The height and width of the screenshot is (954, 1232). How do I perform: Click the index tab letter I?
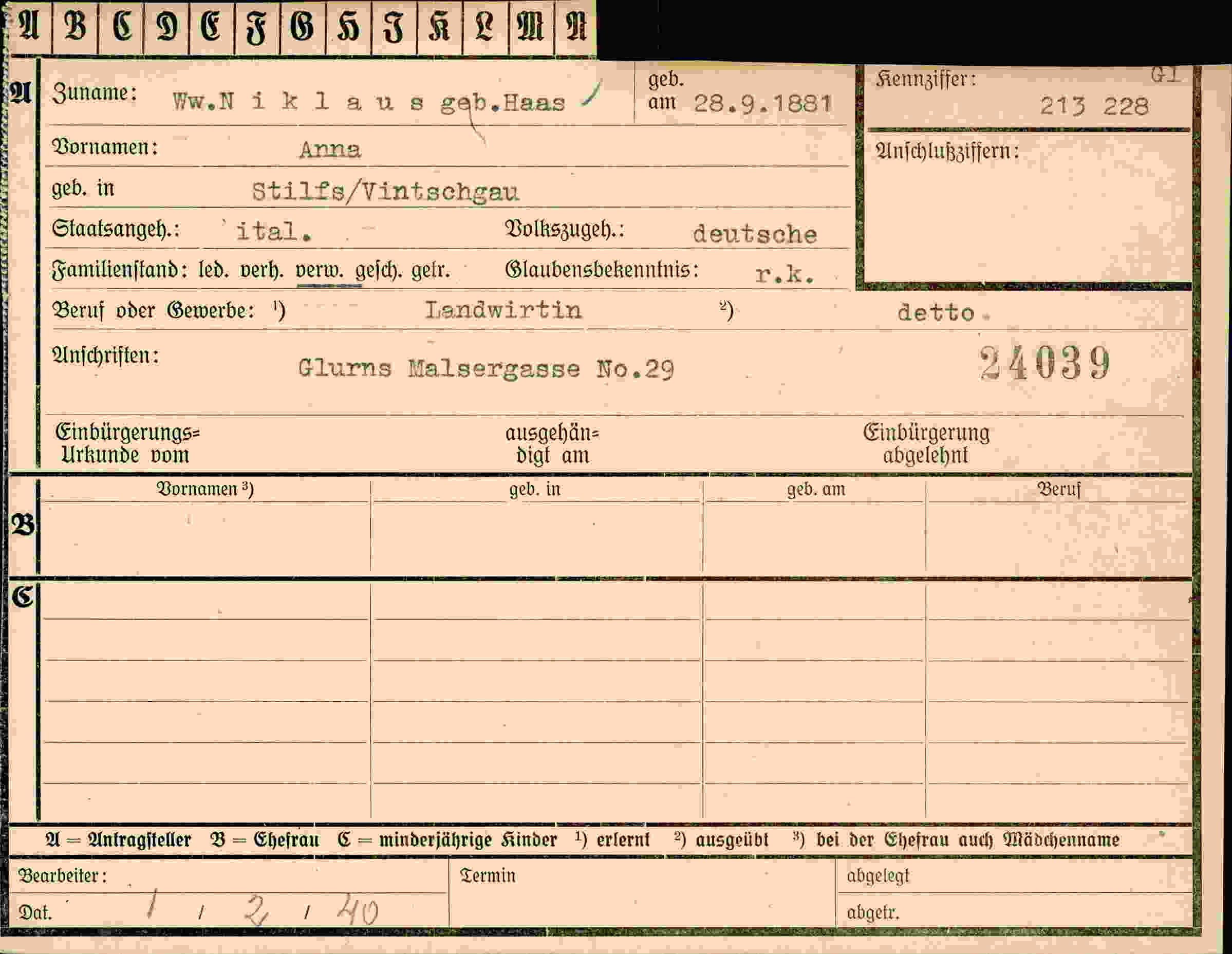(393, 28)
